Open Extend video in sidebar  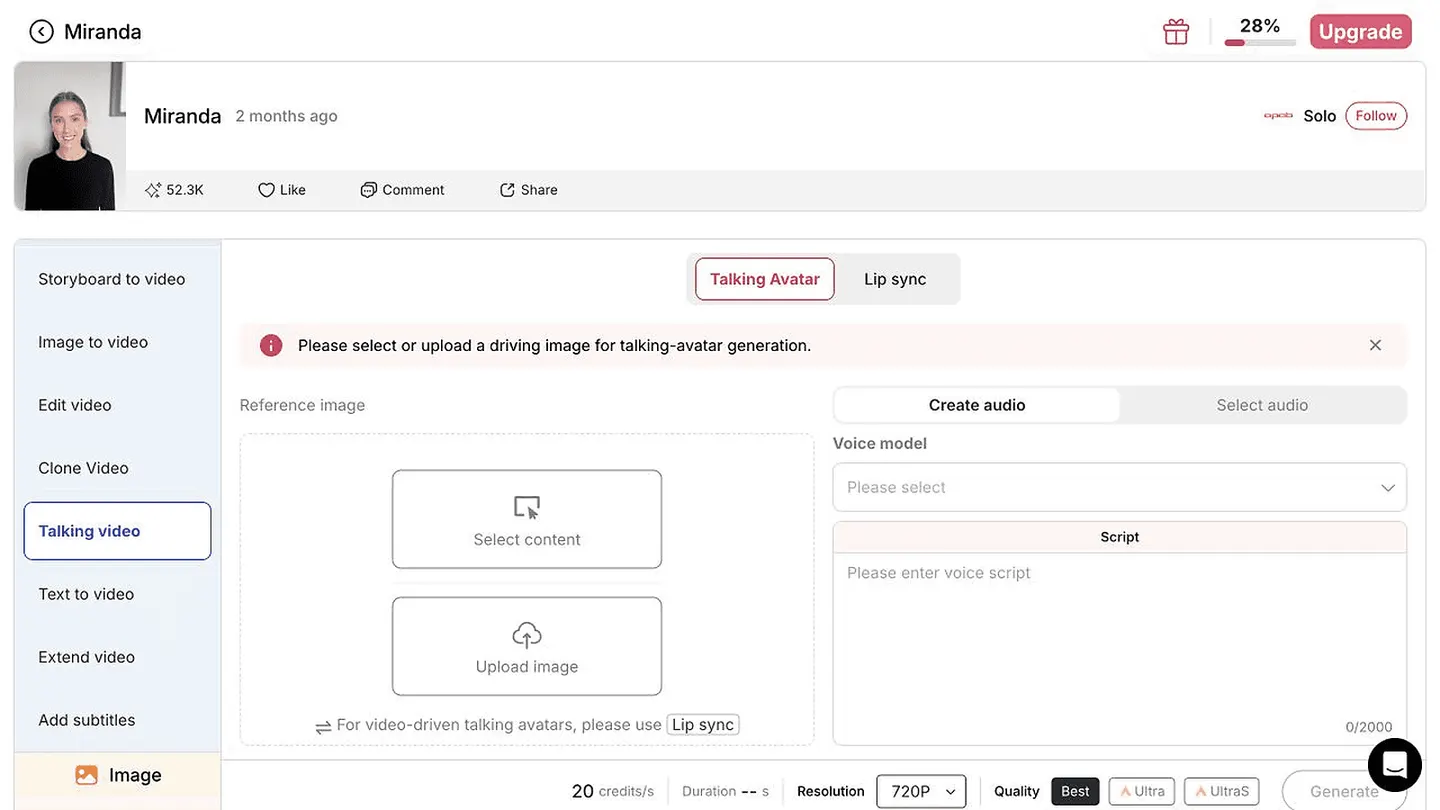tap(117, 657)
